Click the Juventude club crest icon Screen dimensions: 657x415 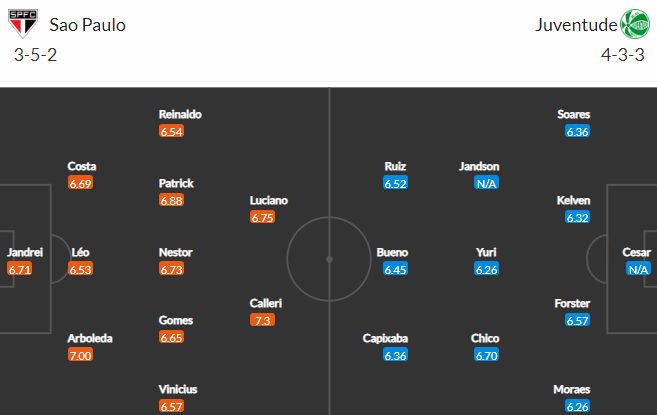635,24
